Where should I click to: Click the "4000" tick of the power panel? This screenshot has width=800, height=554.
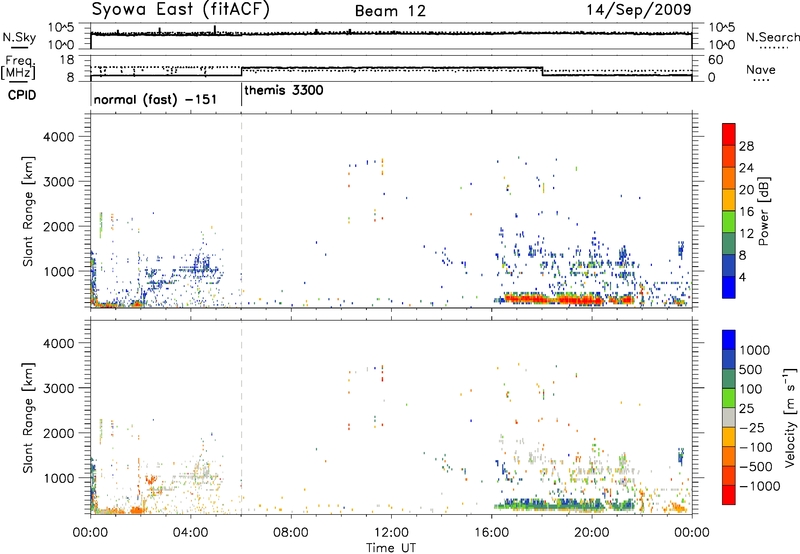coord(58,137)
